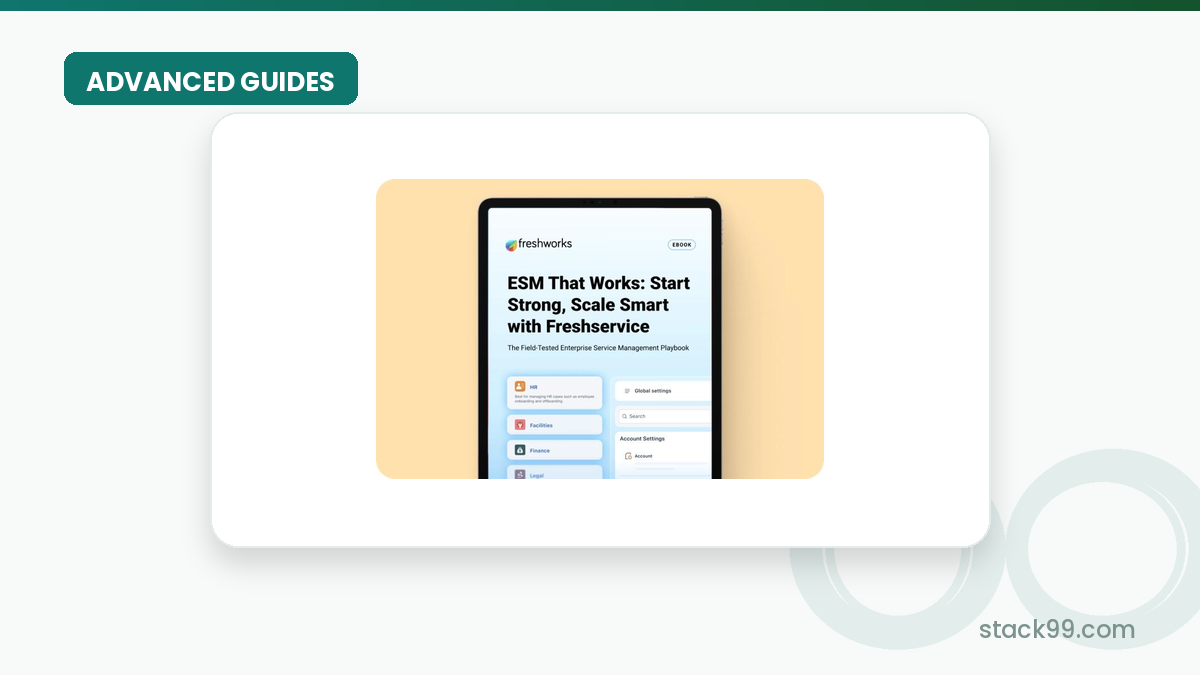Select the orange HR icon
Image resolution: width=1200 pixels, height=675 pixels.
[520, 386]
